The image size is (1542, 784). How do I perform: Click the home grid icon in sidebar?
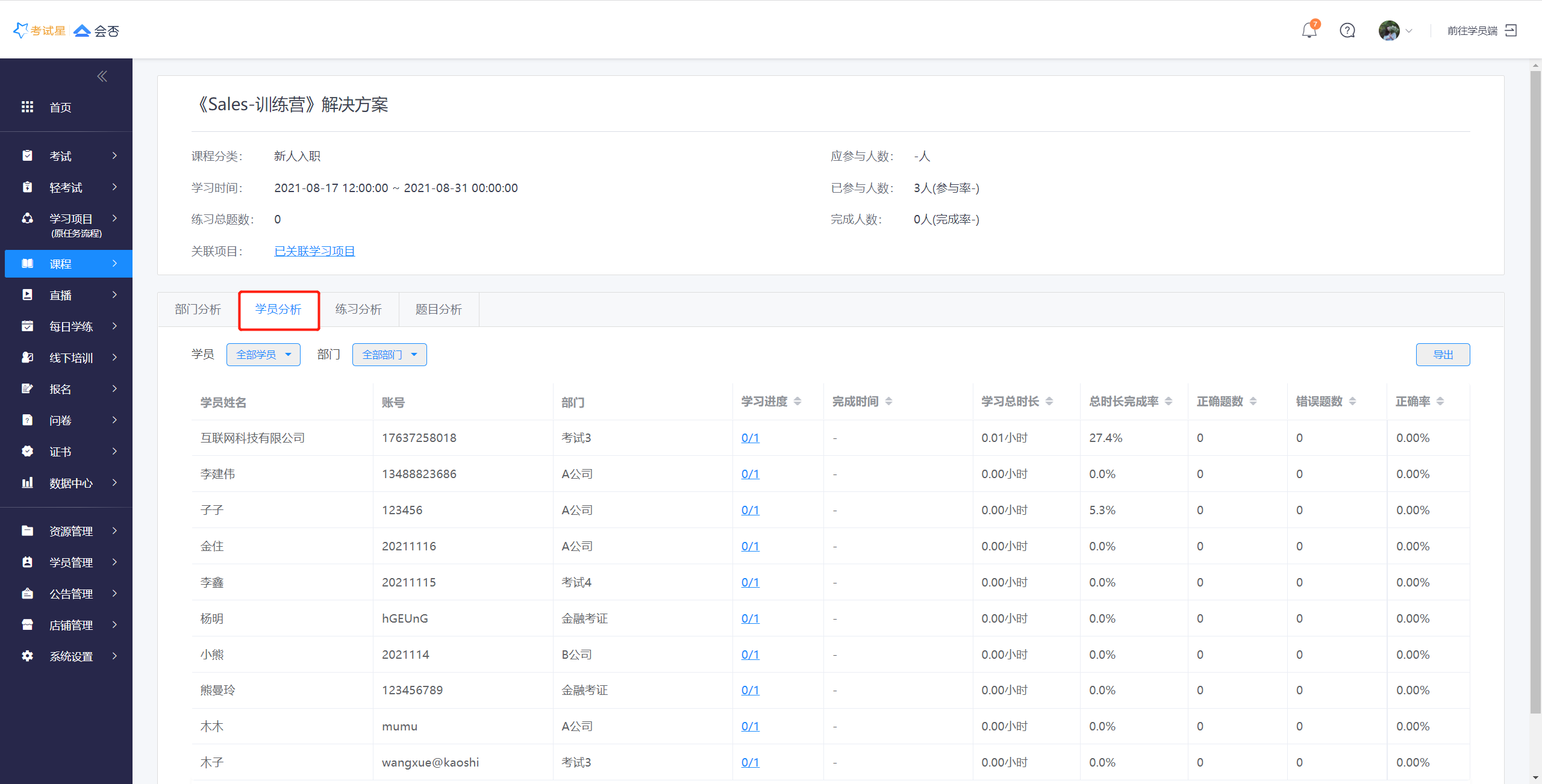[27, 107]
